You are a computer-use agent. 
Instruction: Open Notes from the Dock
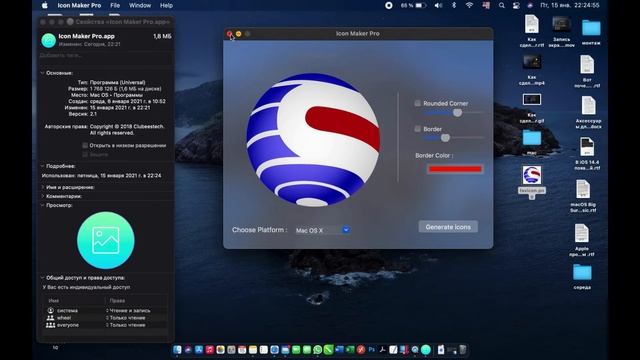pyautogui.click(x=253, y=349)
